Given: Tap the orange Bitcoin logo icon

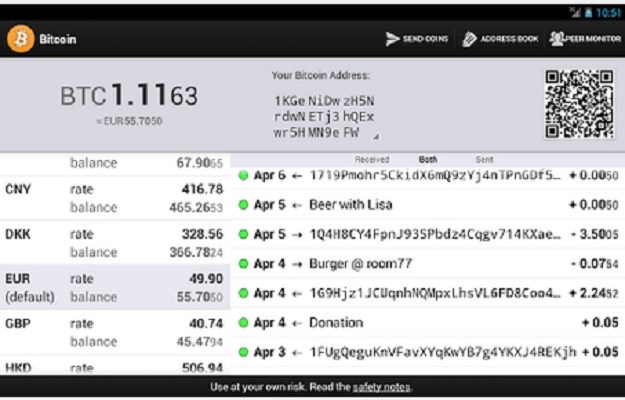Looking at the screenshot, I should coord(21,39).
